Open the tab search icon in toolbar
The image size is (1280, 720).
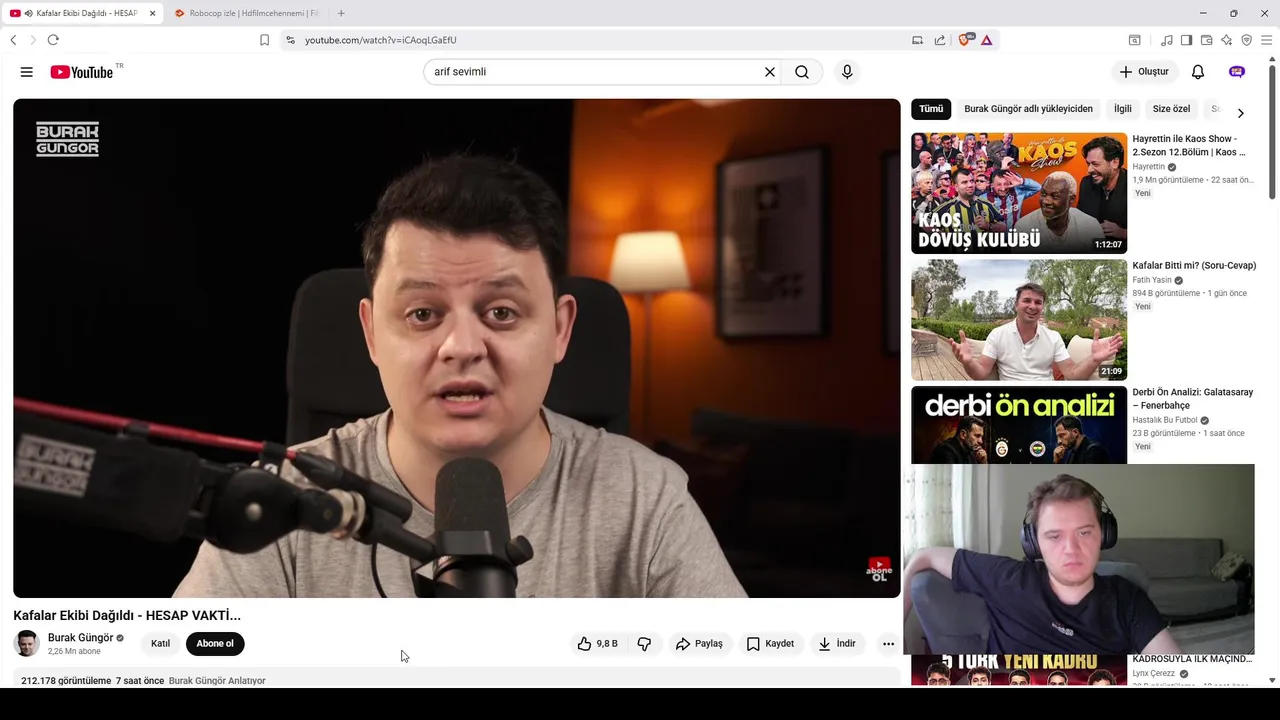[1134, 40]
